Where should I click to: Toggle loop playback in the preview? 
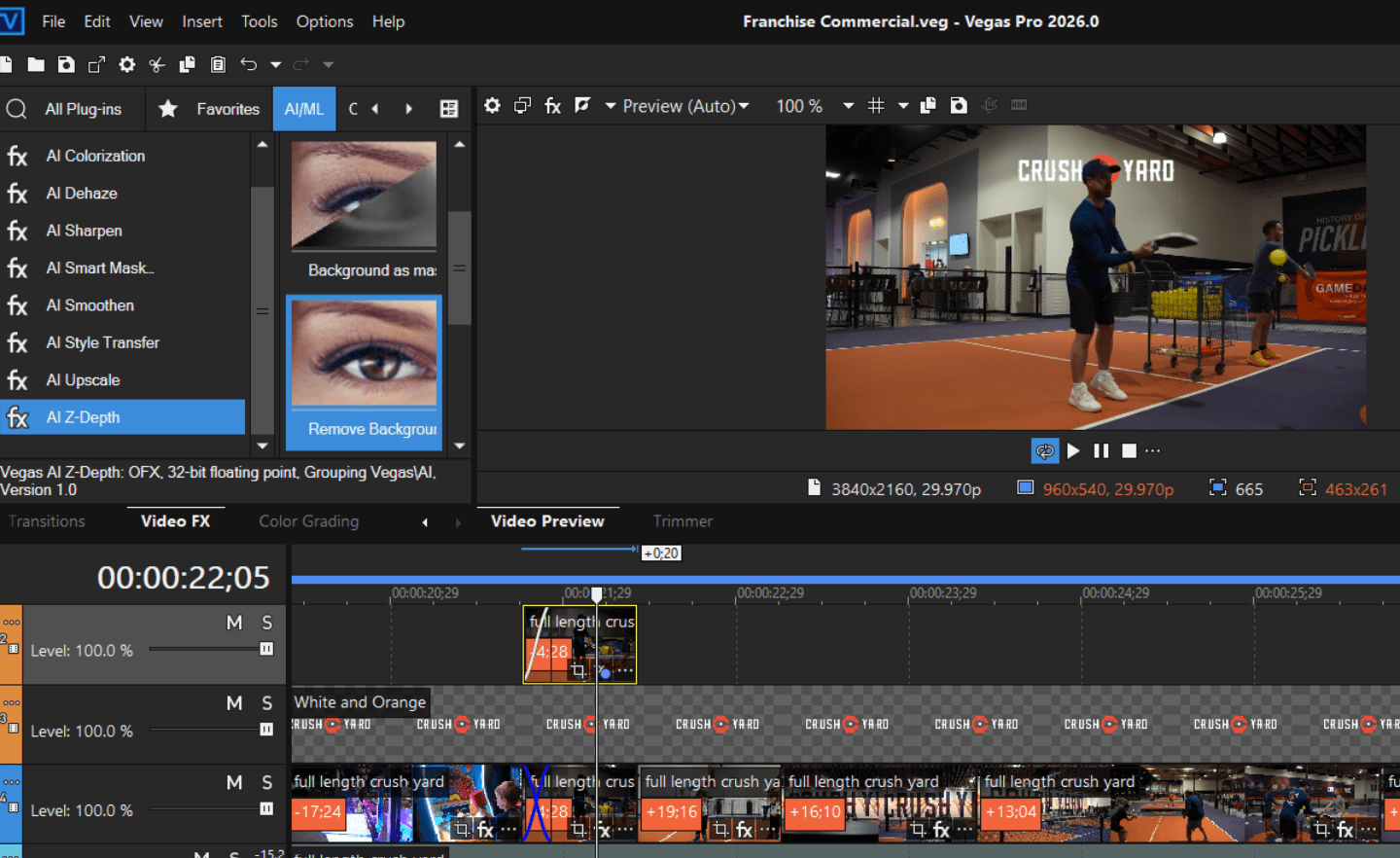(x=1045, y=450)
